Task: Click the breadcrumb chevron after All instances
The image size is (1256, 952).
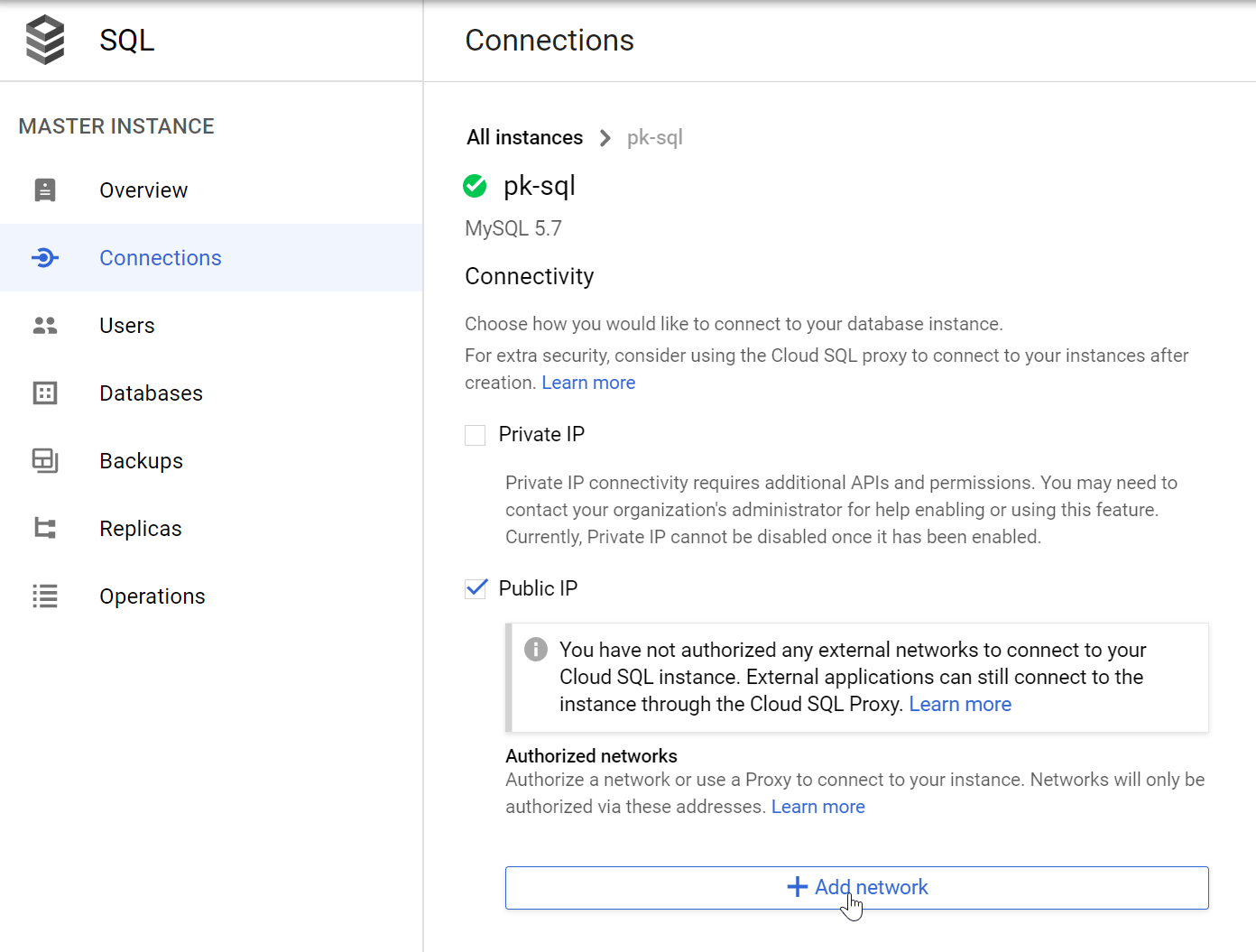Action: pyautogui.click(x=605, y=138)
